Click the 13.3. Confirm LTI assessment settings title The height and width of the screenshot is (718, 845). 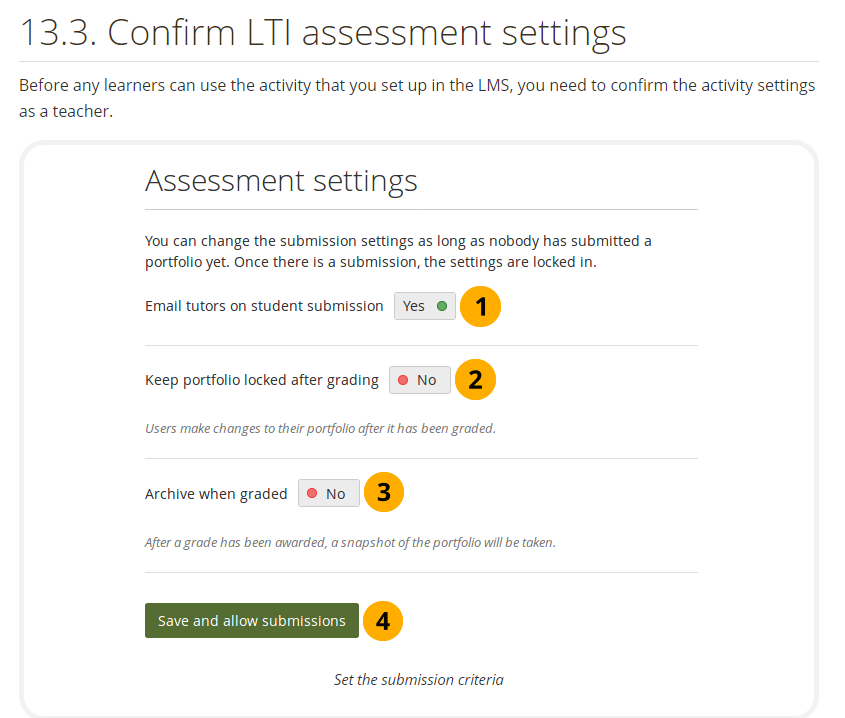323,33
